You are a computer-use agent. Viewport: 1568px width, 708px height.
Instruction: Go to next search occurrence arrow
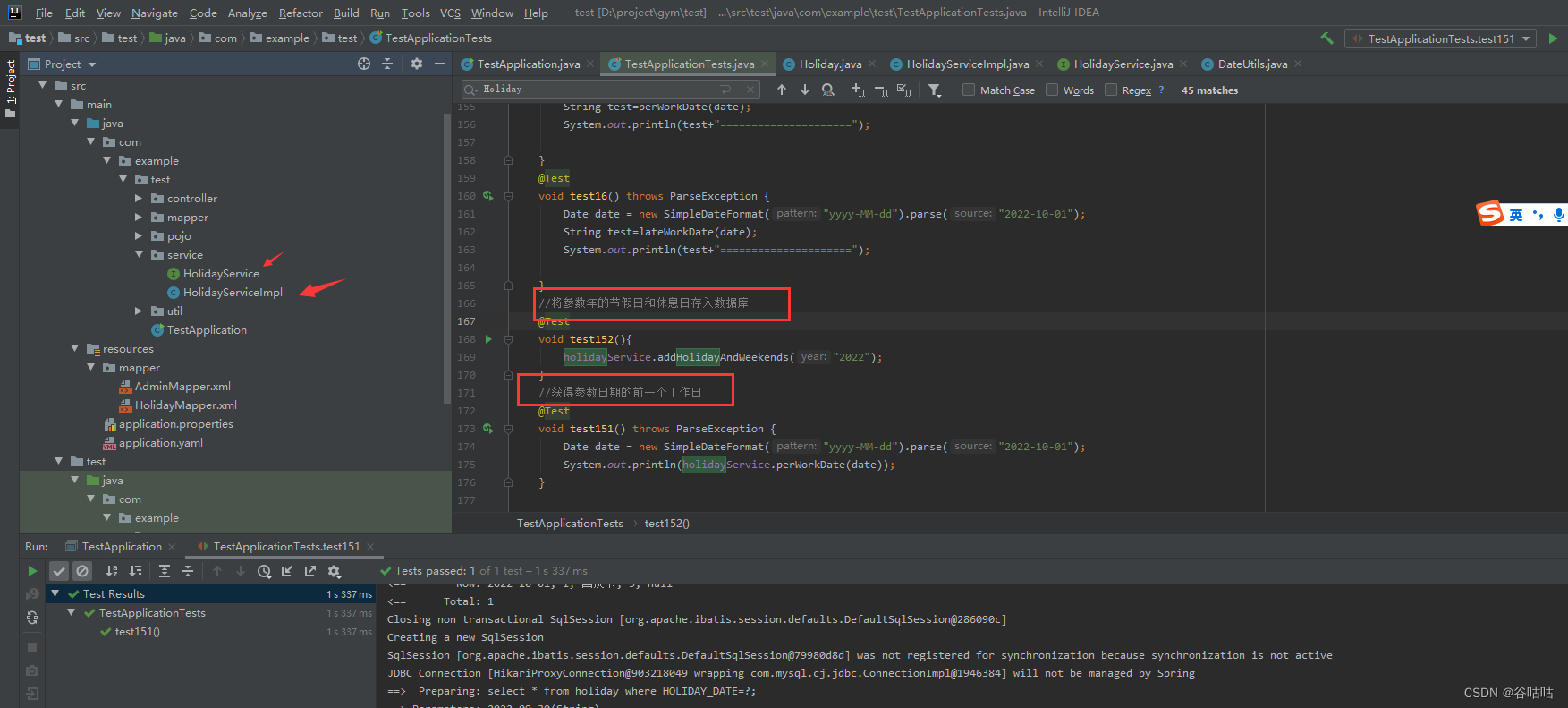(x=805, y=90)
